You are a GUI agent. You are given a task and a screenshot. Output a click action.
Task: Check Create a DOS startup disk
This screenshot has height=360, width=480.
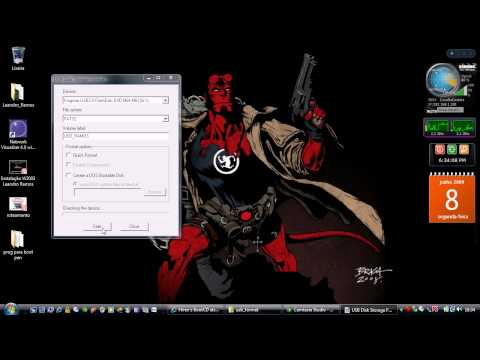click(x=68, y=175)
